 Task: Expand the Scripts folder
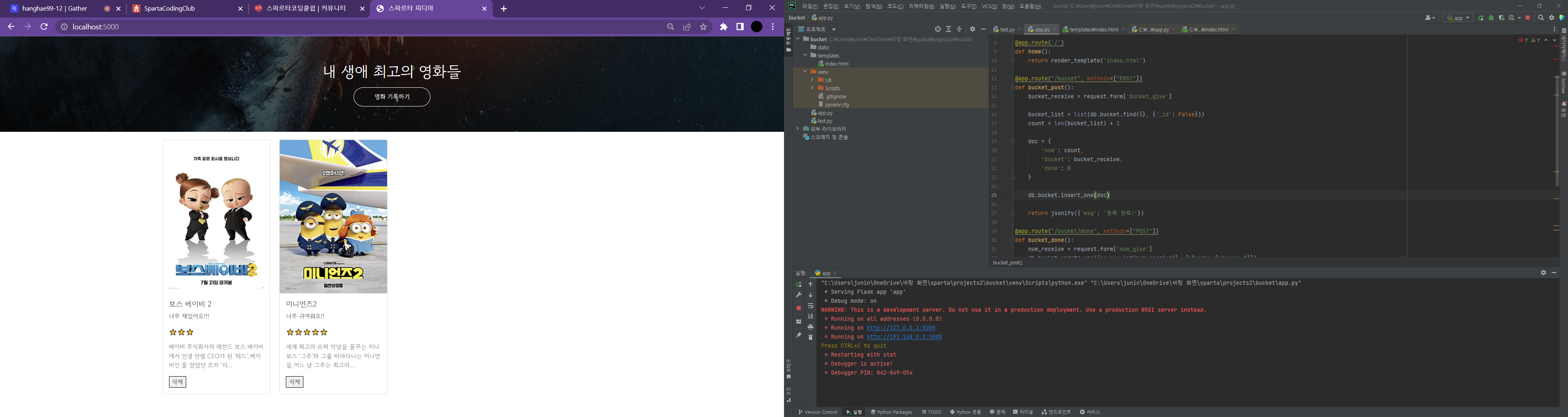812,88
